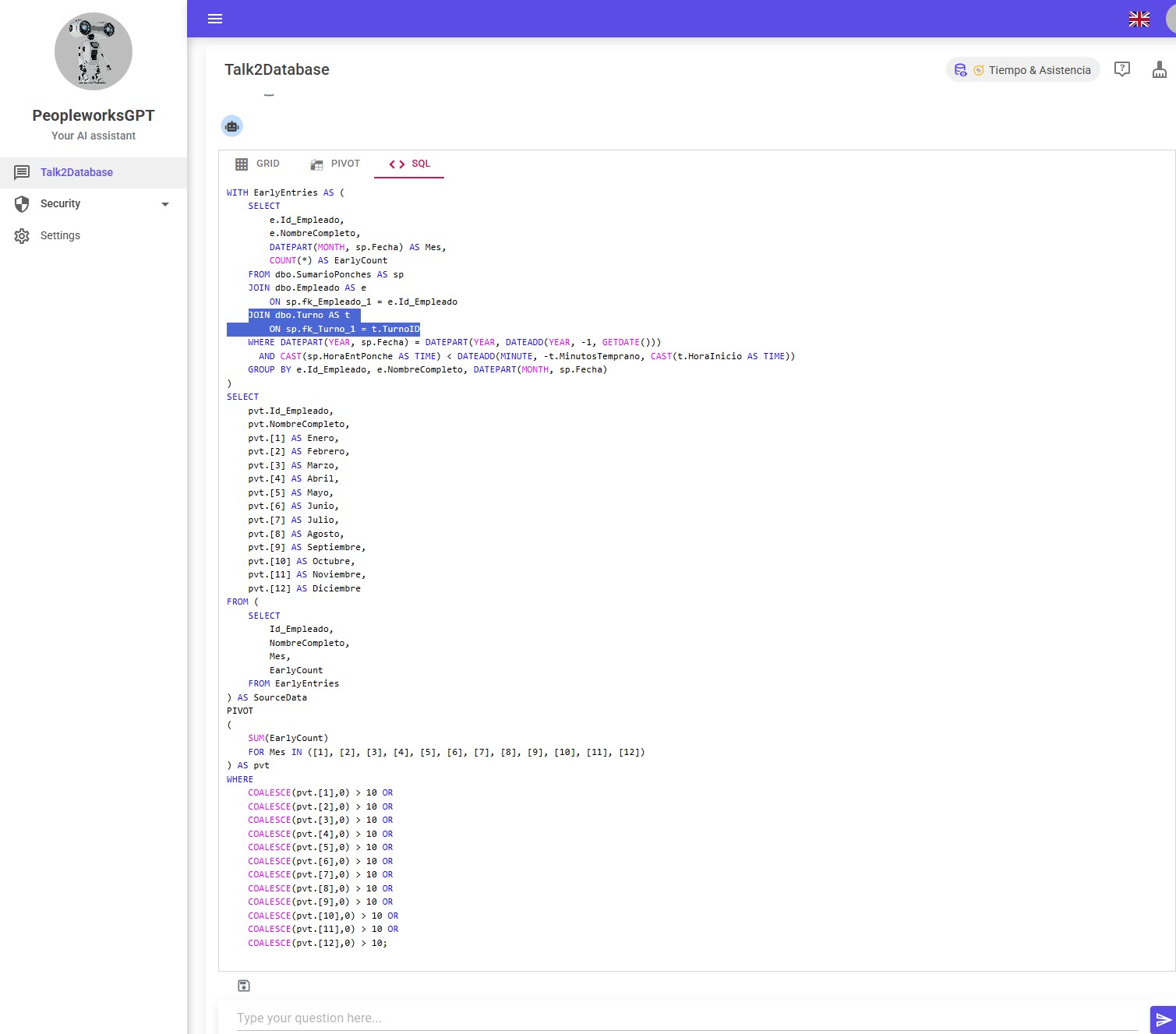Send the question with arrow button
Screen dimensions: 1176x1034
(1163, 1020)
